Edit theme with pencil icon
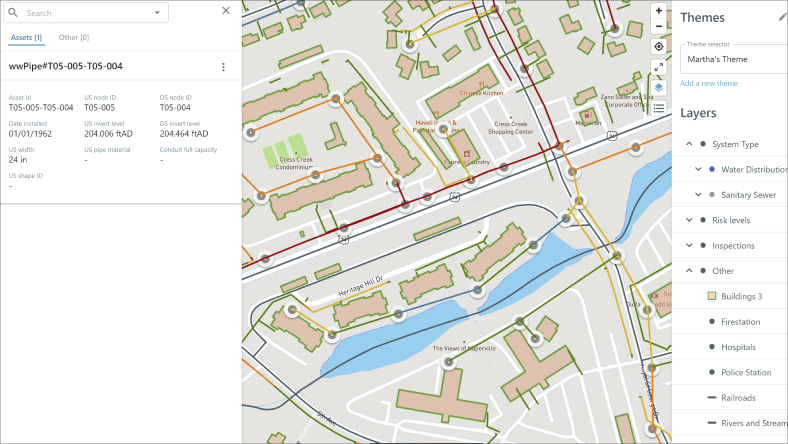This screenshot has height=444, width=788. click(782, 18)
